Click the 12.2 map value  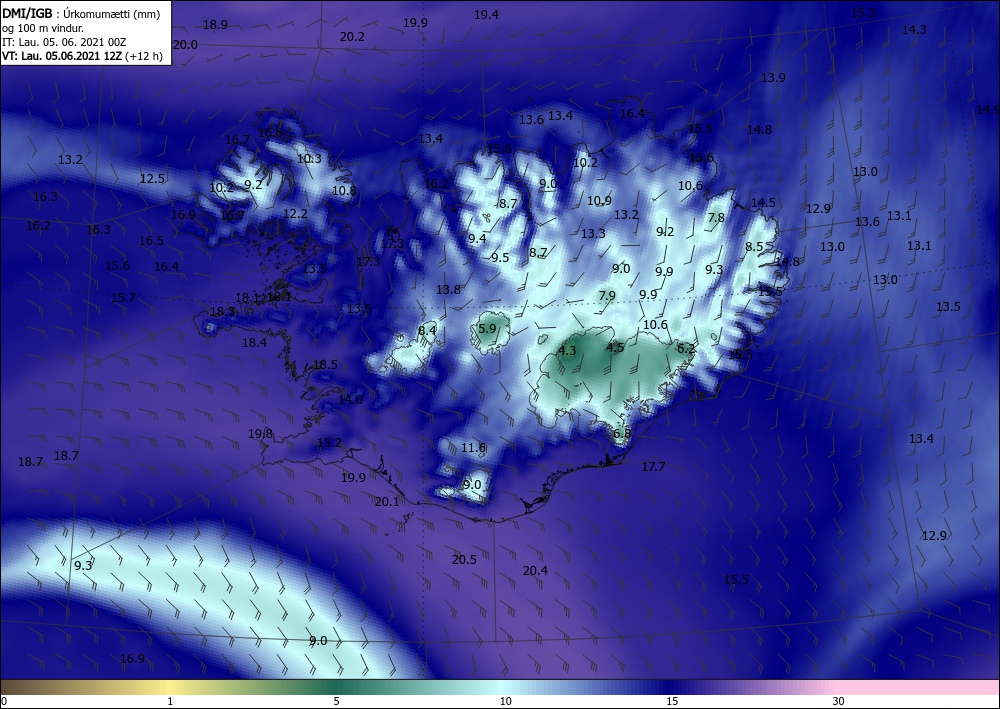(x=295, y=214)
